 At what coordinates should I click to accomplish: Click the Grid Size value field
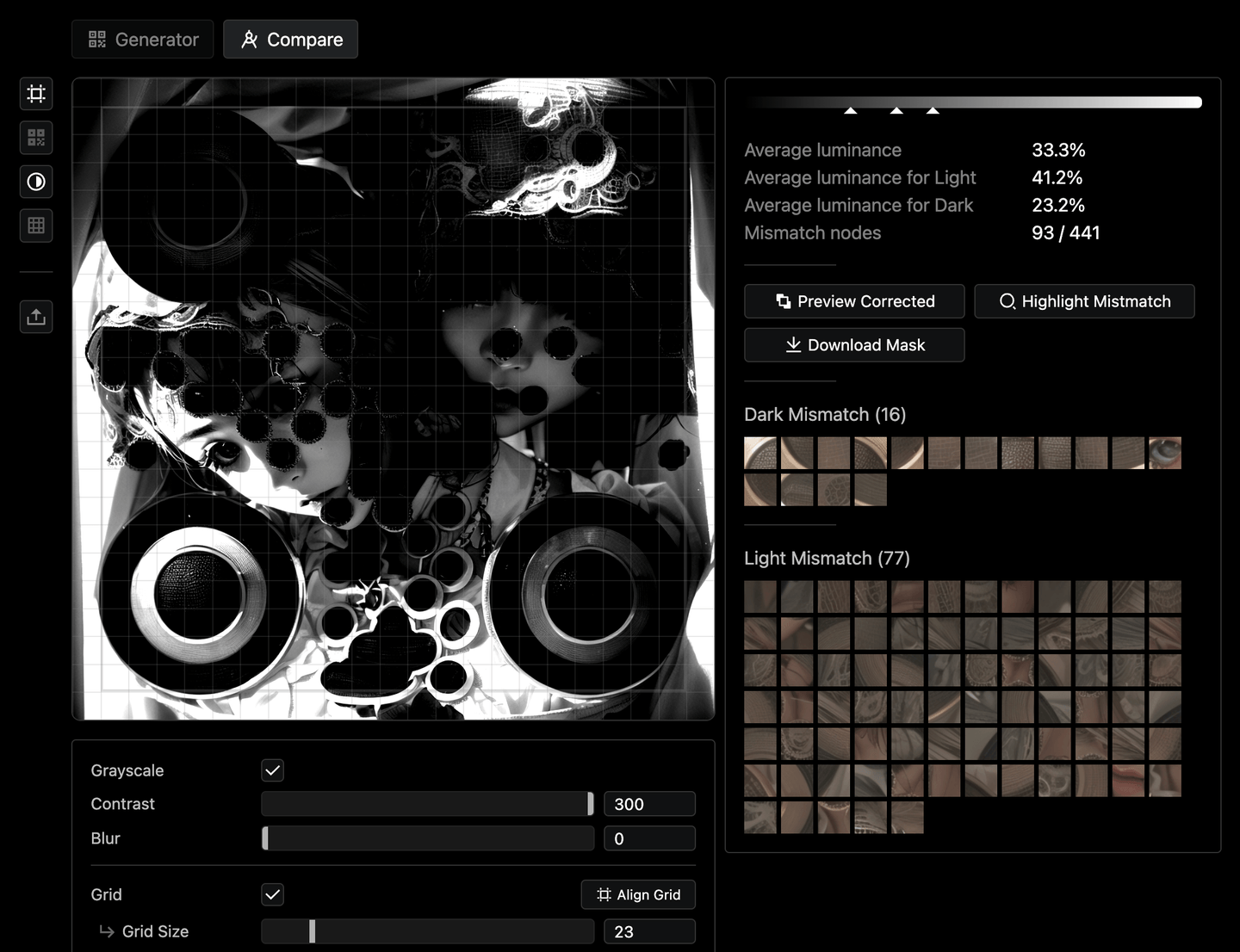649,931
